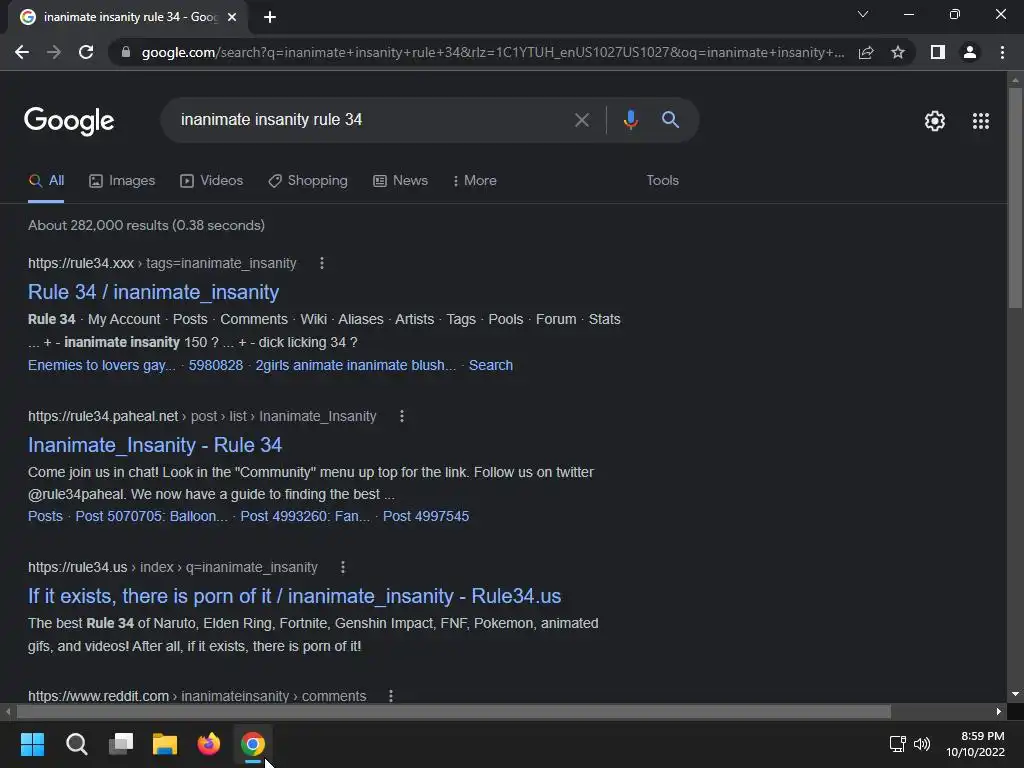Click the reddit.com inanimateinsanity comments URL
The width and height of the screenshot is (1024, 768).
[x=197, y=696]
